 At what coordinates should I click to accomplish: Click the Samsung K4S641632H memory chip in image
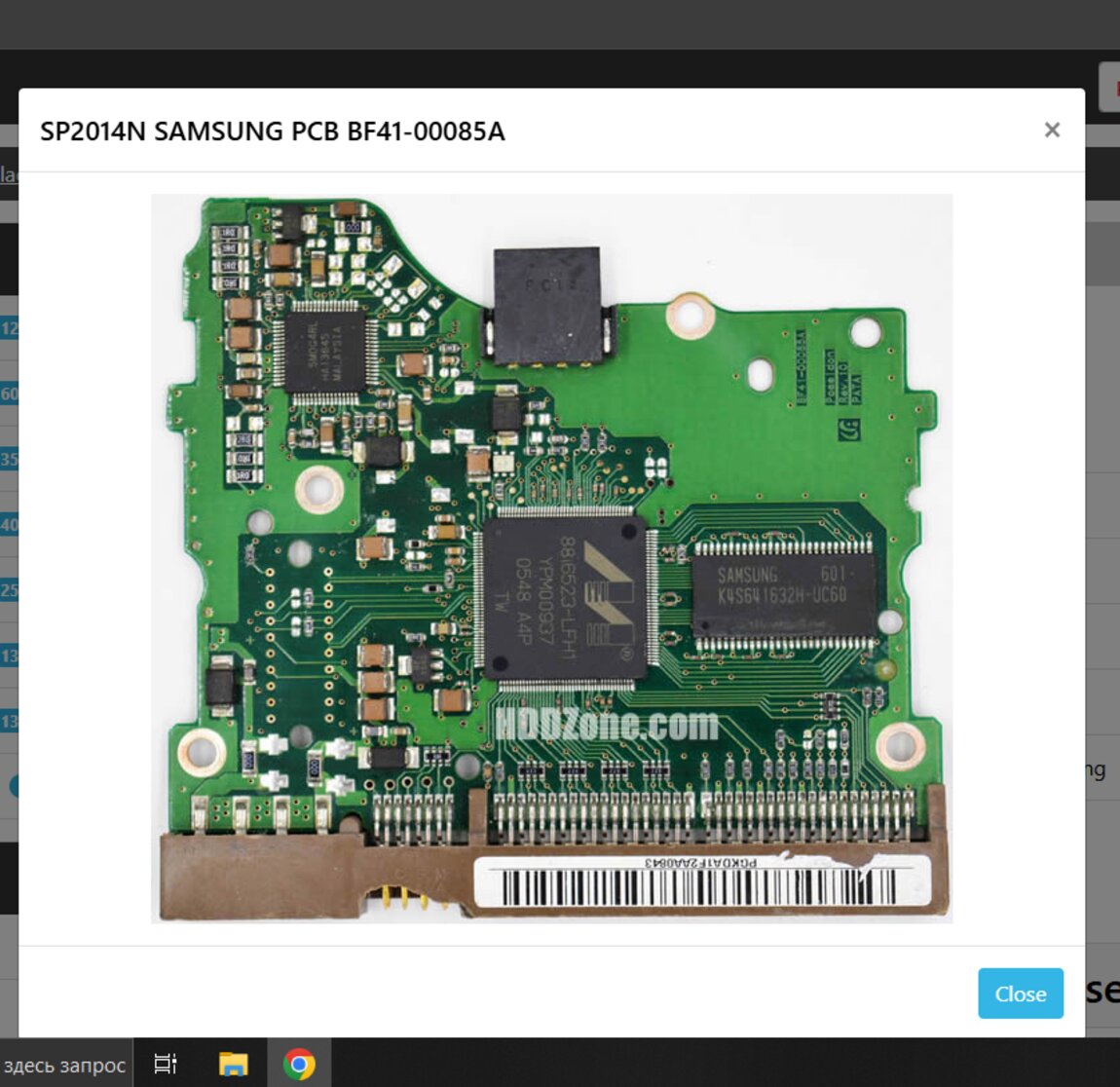(x=783, y=584)
